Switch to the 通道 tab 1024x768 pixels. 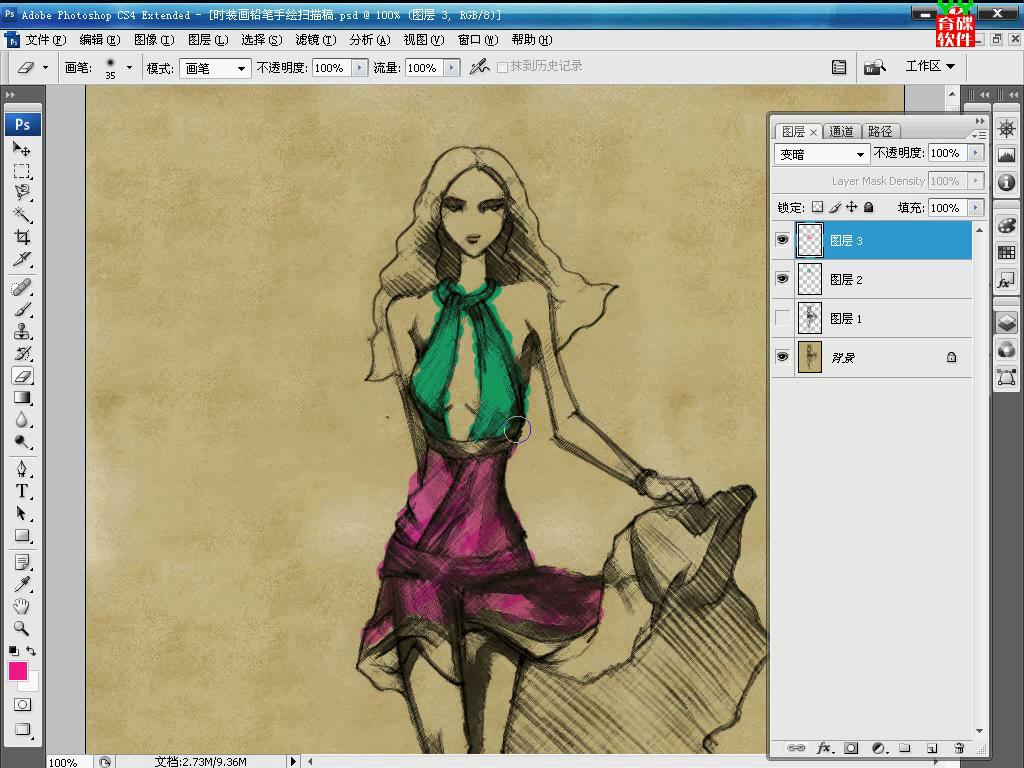click(x=841, y=131)
